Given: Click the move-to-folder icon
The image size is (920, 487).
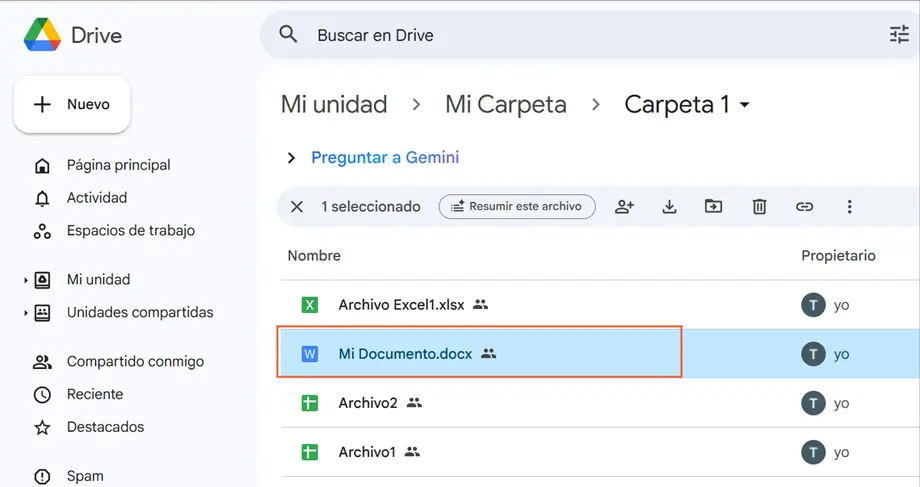Looking at the screenshot, I should (x=713, y=206).
